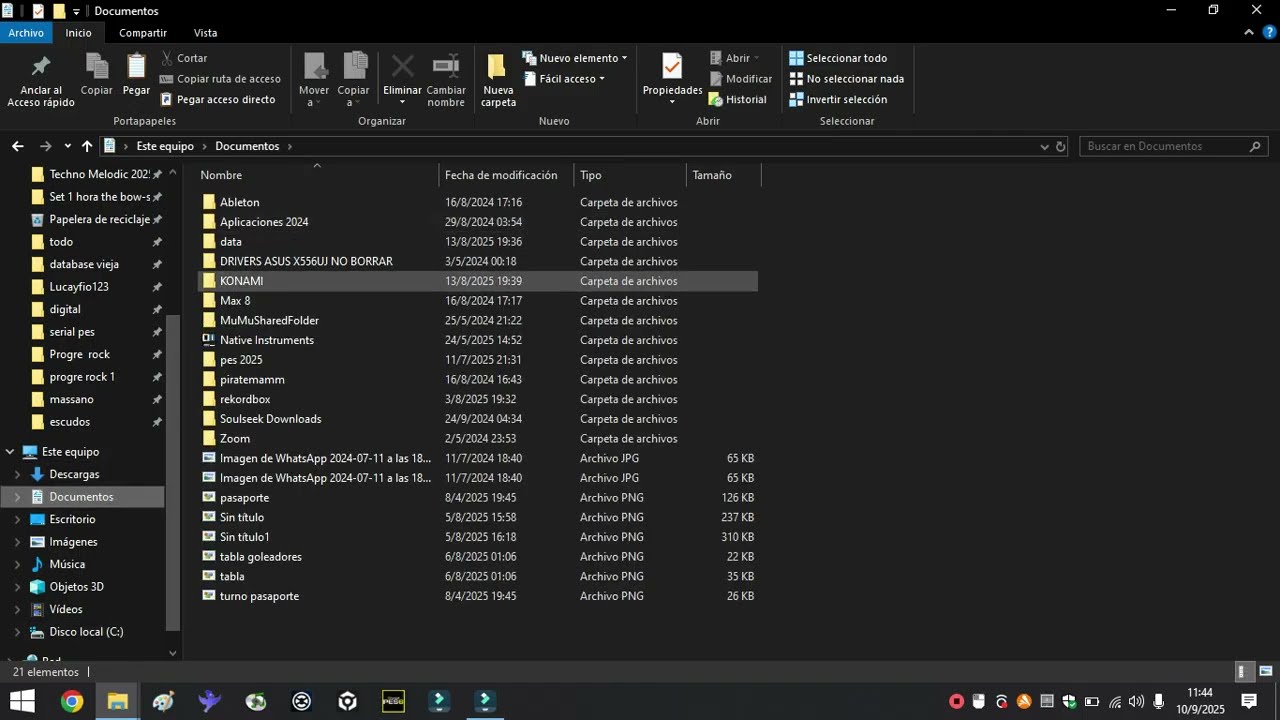Viewport: 1280px width, 720px height.
Task: Collapse the ribbon with the chevron
Action: [x=1247, y=33]
